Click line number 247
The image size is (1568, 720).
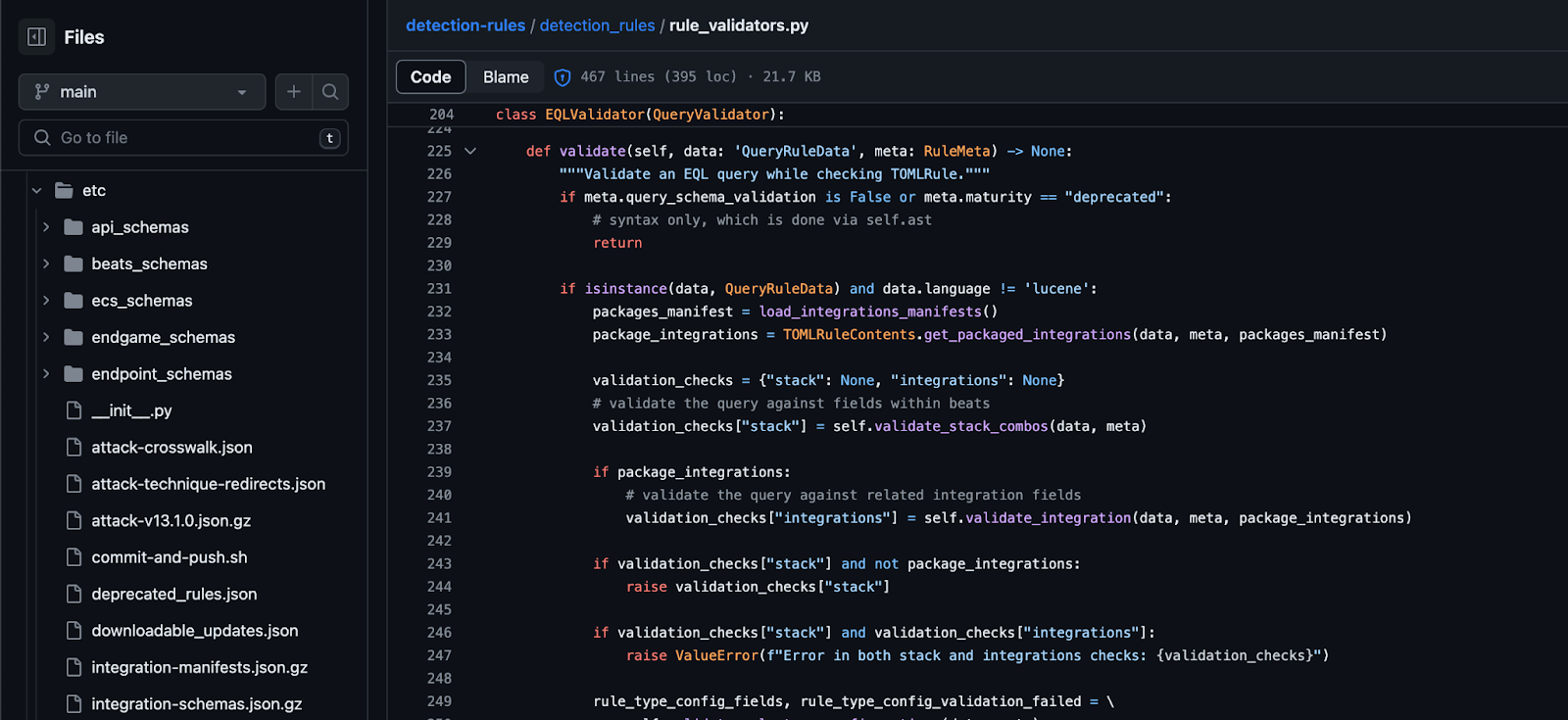[x=439, y=655]
